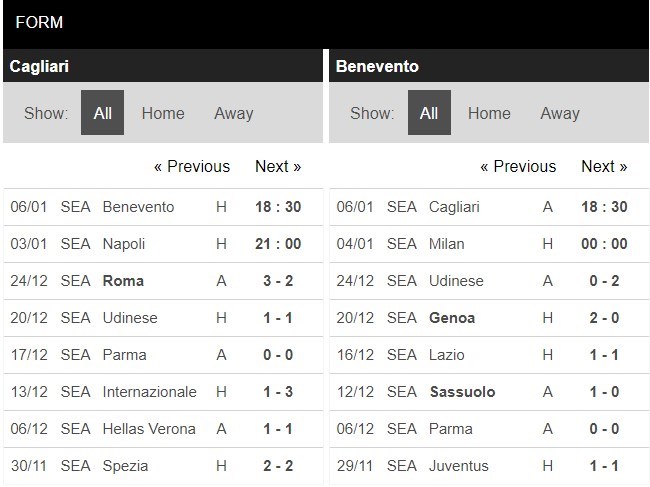Open the Cagliari vs Napoli match
Viewport: 650px width, 487px height.
tap(124, 244)
